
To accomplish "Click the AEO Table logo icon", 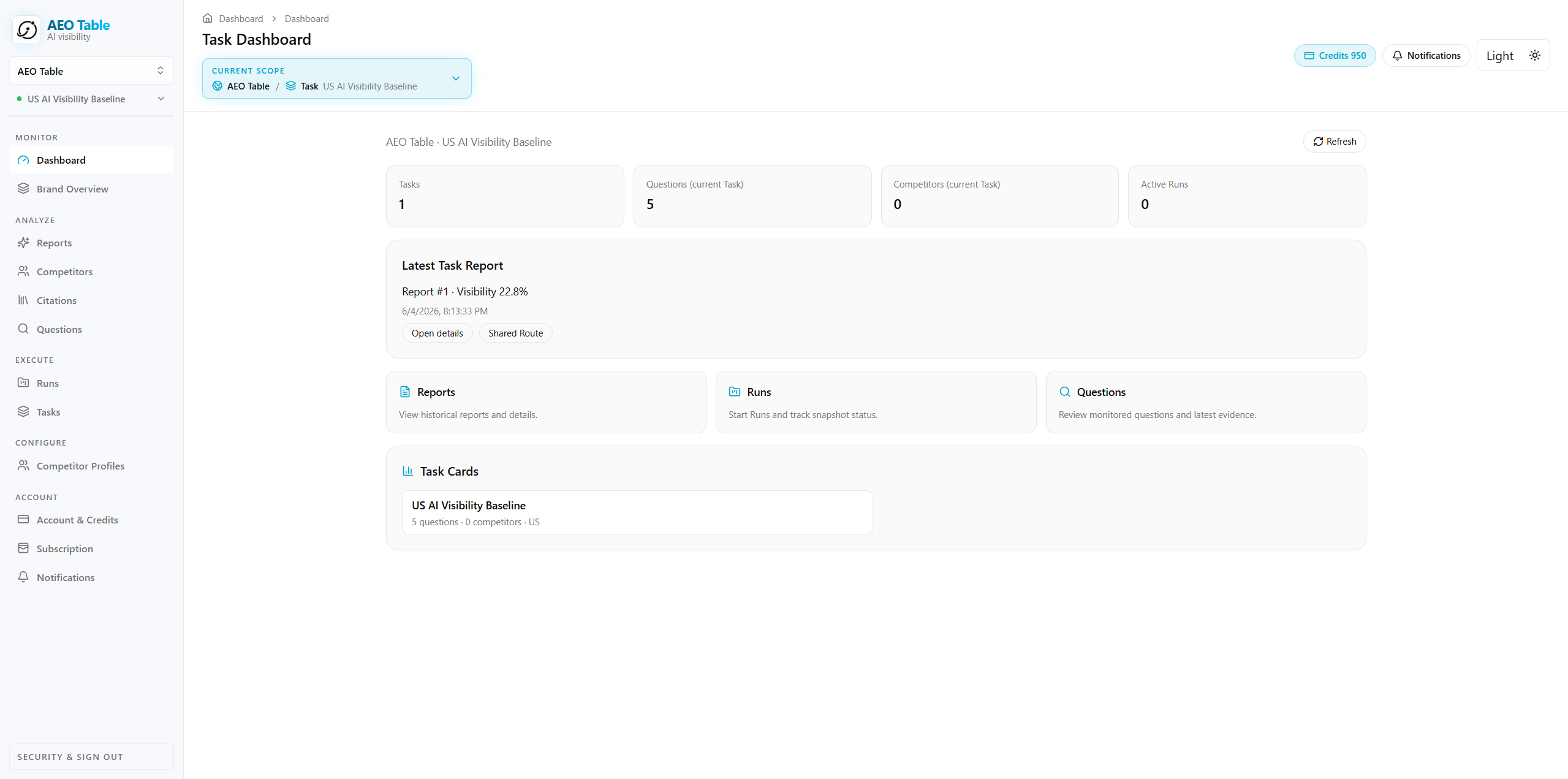I will [x=27, y=29].
